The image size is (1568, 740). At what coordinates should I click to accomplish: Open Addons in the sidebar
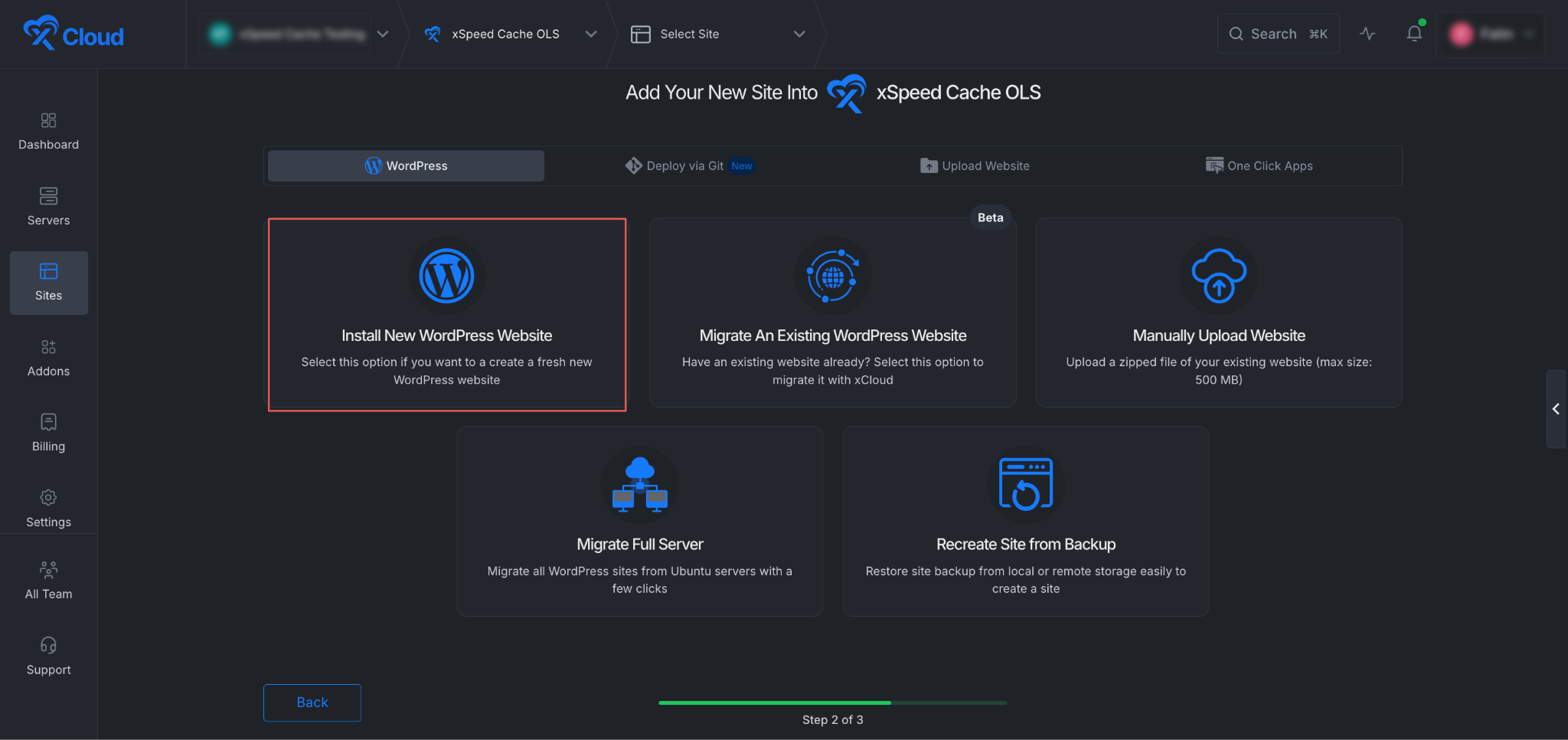[48, 359]
